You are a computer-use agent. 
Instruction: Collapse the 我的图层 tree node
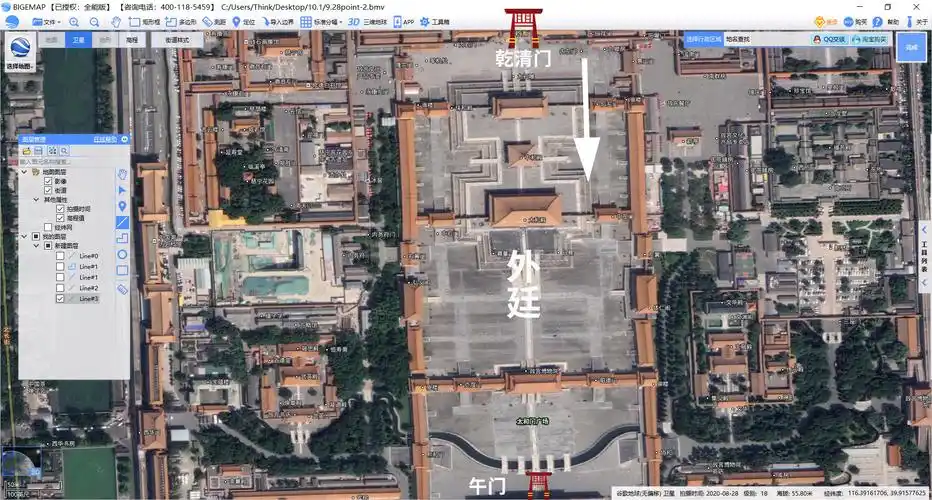click(24, 236)
